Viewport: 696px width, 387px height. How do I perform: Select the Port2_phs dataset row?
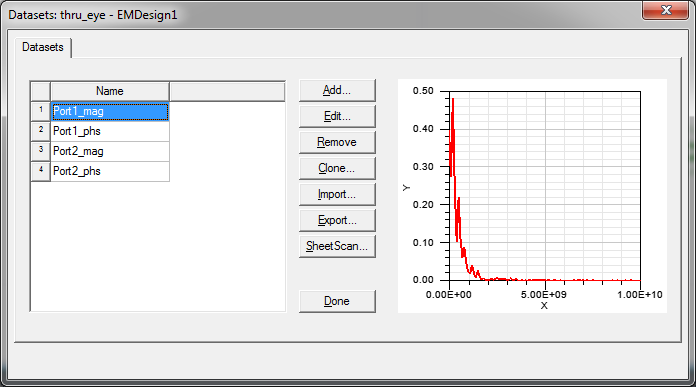(x=110, y=171)
